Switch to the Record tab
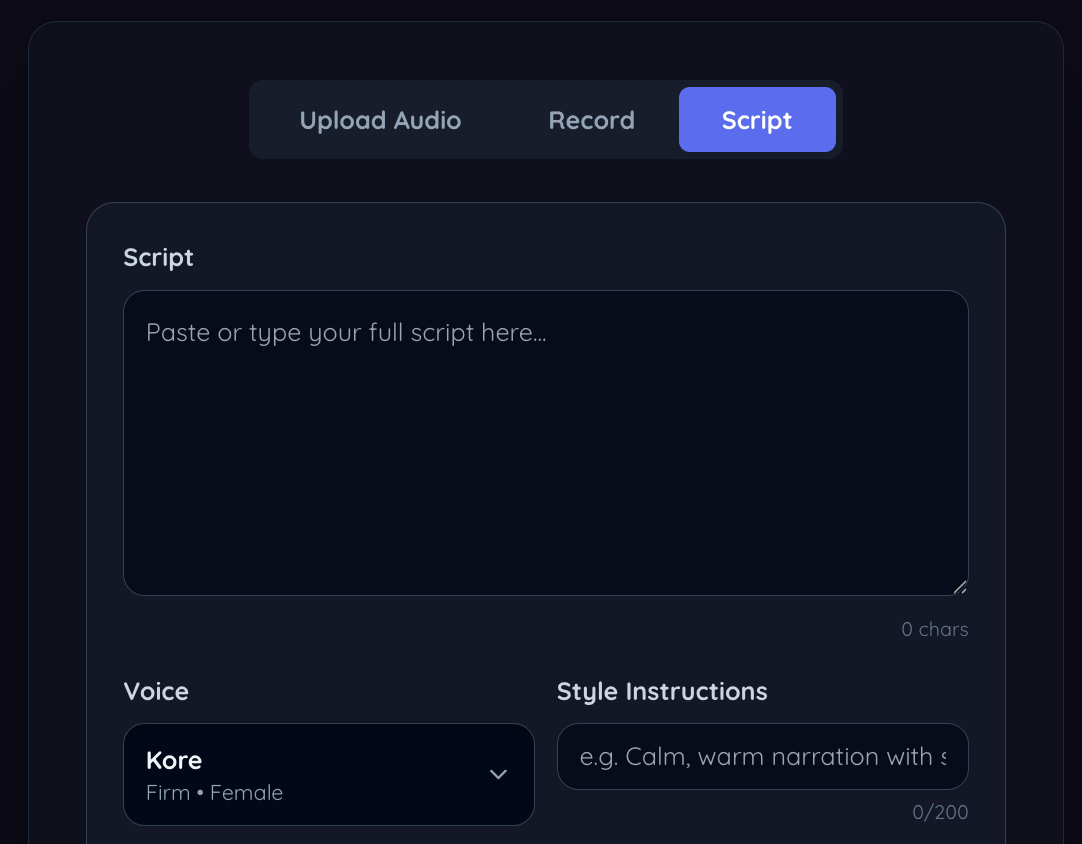This screenshot has width=1082, height=844. (591, 120)
